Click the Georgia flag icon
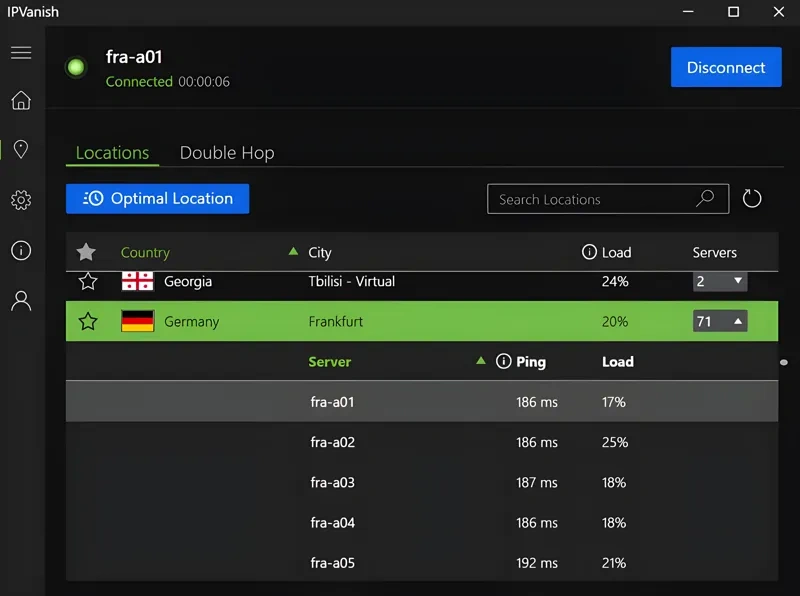Viewport: 800px width, 596px height. click(137, 281)
